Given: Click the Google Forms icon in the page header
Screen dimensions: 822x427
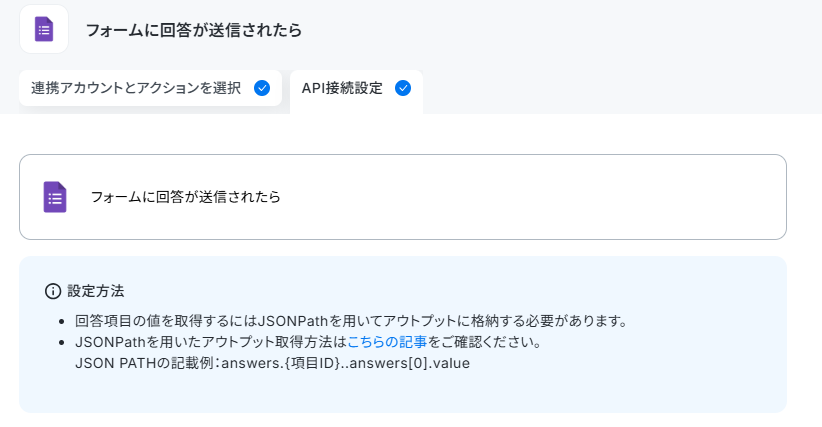Looking at the screenshot, I should tap(44, 29).
